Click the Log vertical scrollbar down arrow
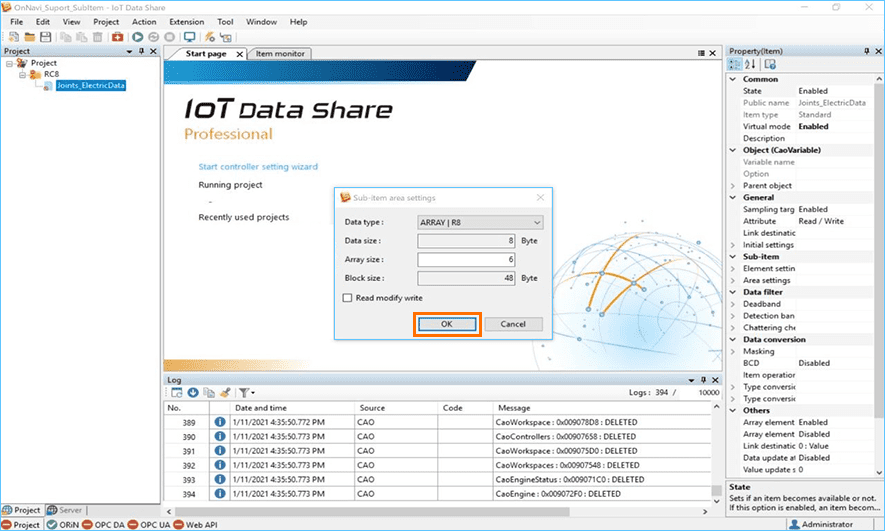885x531 pixels. tap(717, 501)
